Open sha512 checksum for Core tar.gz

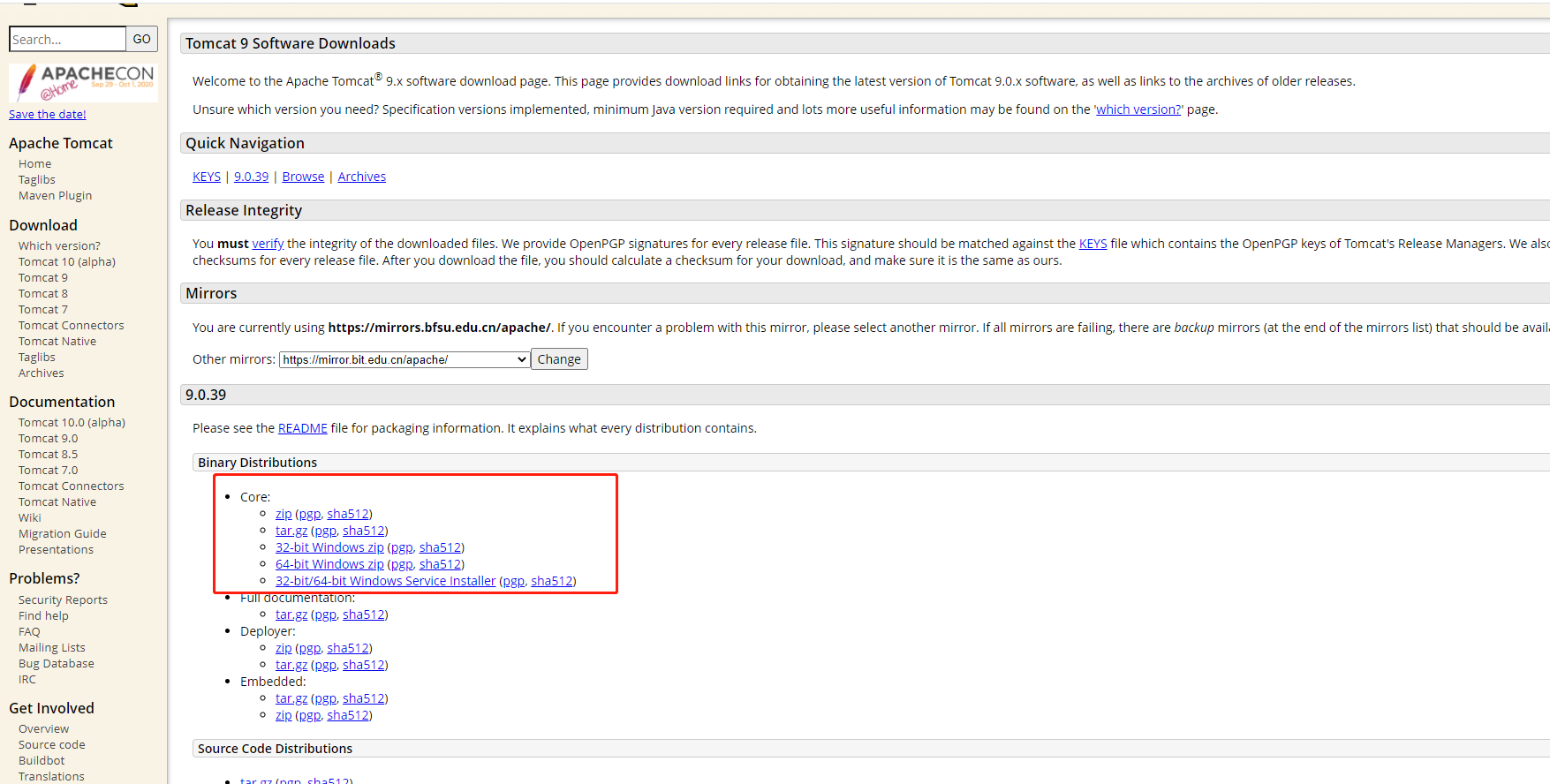pyautogui.click(x=364, y=531)
